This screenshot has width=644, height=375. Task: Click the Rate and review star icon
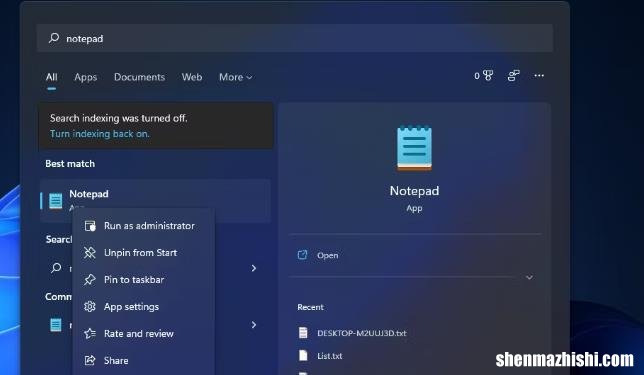tap(90, 334)
